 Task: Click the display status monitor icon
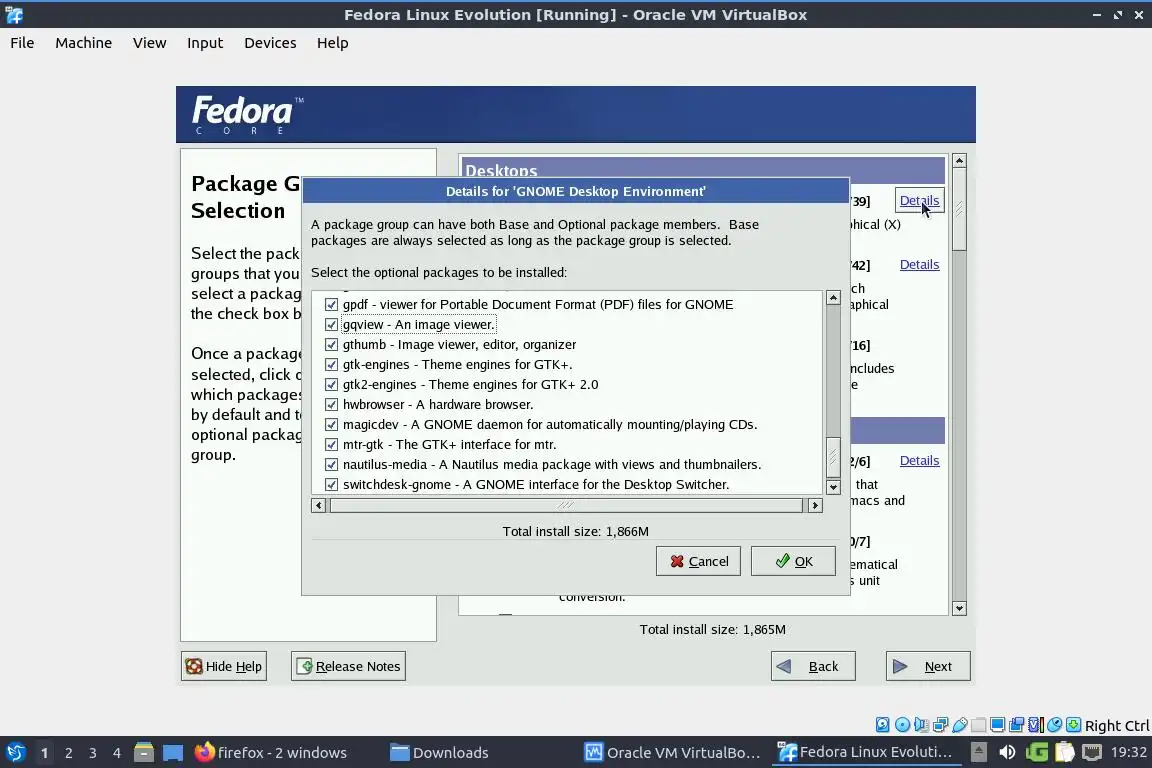point(997,725)
